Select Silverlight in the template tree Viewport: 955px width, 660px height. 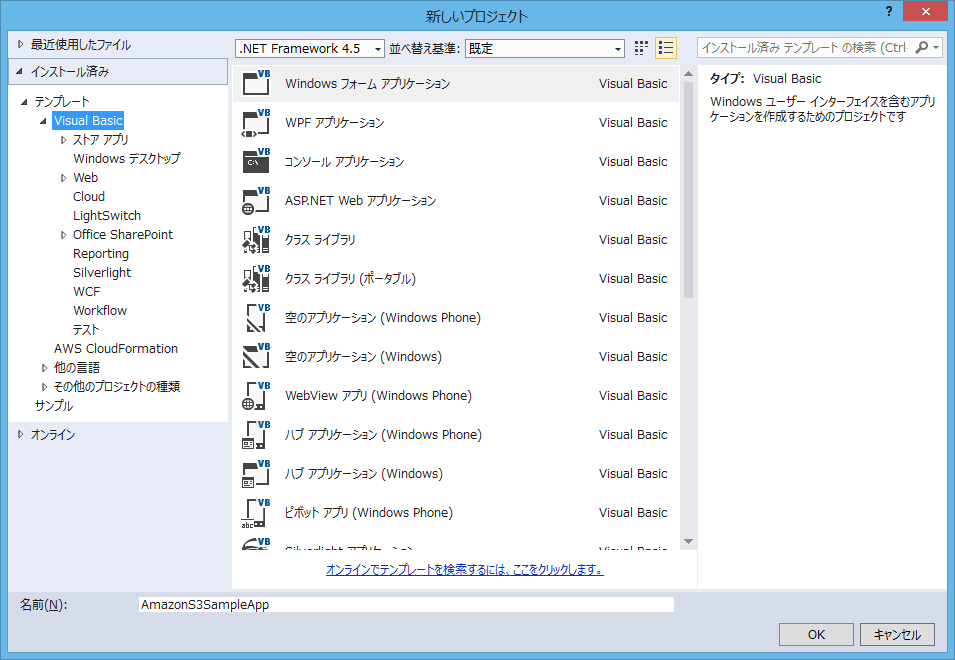pyautogui.click(x=102, y=273)
